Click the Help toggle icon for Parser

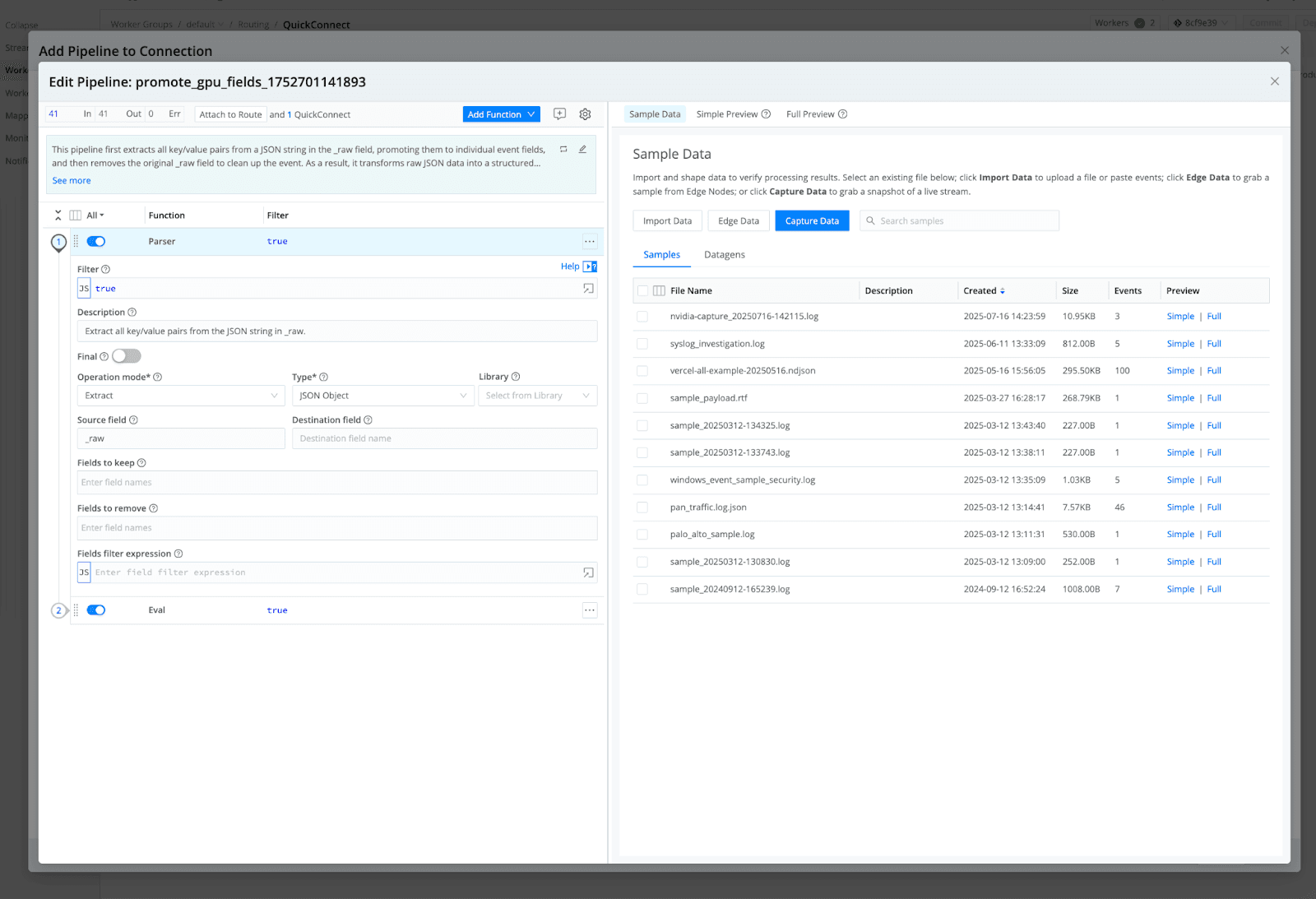tap(590, 266)
